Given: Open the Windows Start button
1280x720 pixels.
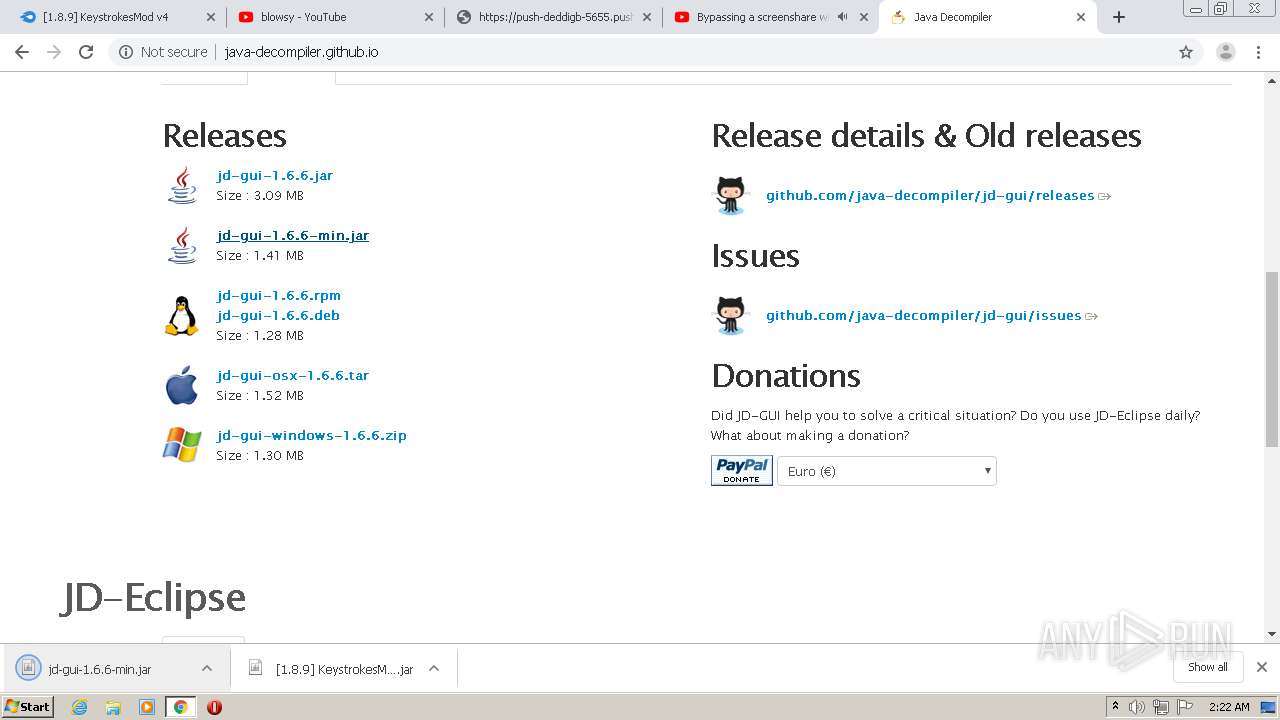Looking at the screenshot, I should click(28, 707).
